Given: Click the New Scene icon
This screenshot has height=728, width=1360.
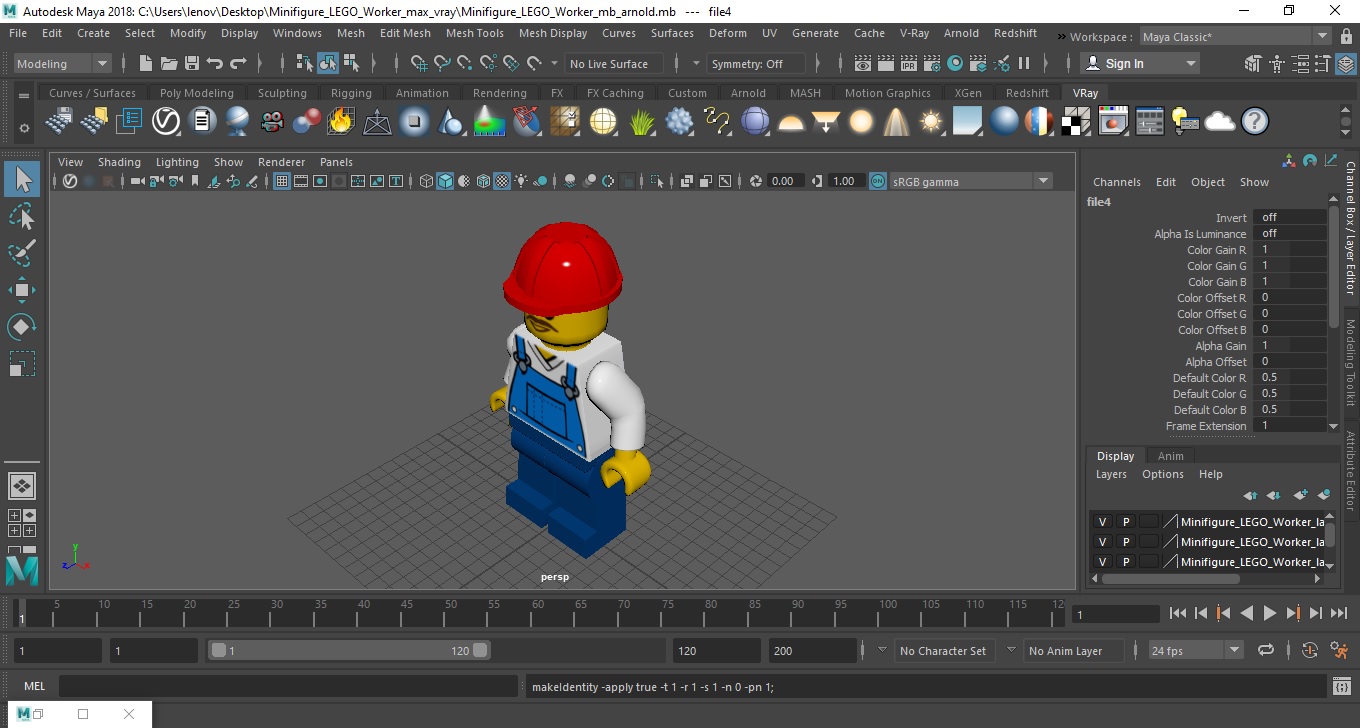Looking at the screenshot, I should [x=146, y=64].
